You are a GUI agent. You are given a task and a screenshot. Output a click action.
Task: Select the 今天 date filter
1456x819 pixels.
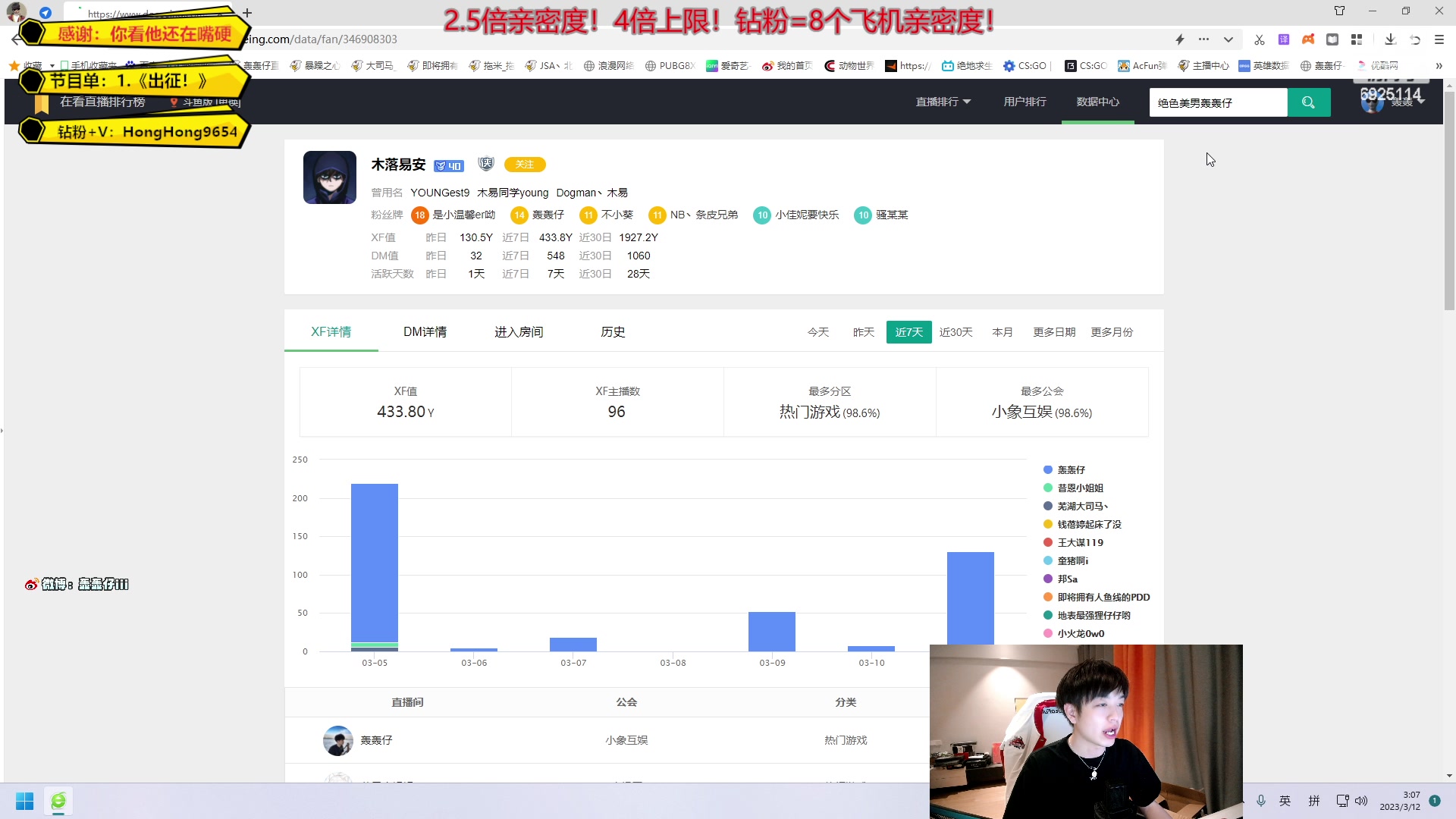pyautogui.click(x=818, y=332)
